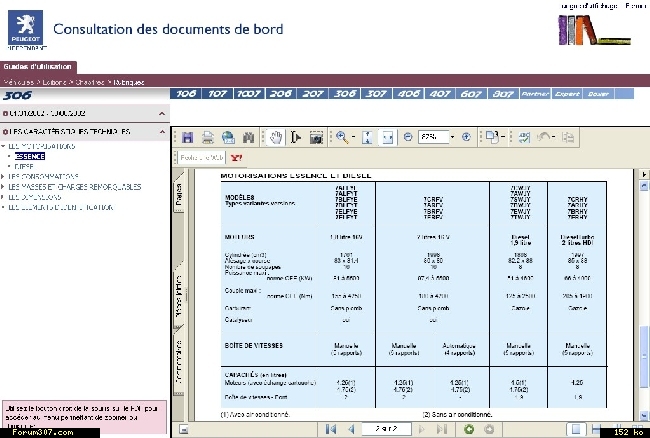Image resolution: width=650 pixels, height=438 pixels.
Task: Click the green previous view button
Action: click(469, 429)
